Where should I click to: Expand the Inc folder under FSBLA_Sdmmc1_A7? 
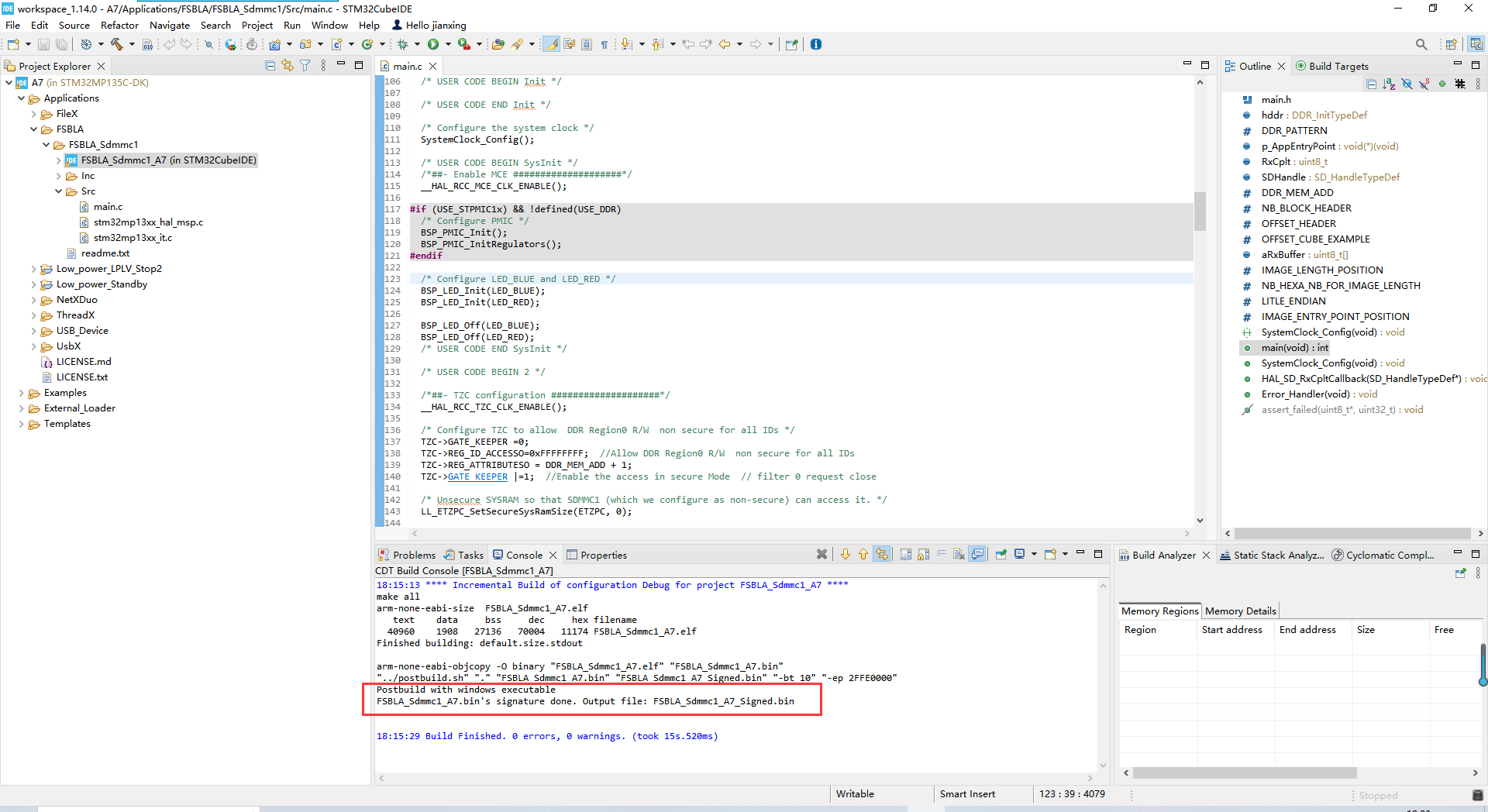[x=58, y=176]
